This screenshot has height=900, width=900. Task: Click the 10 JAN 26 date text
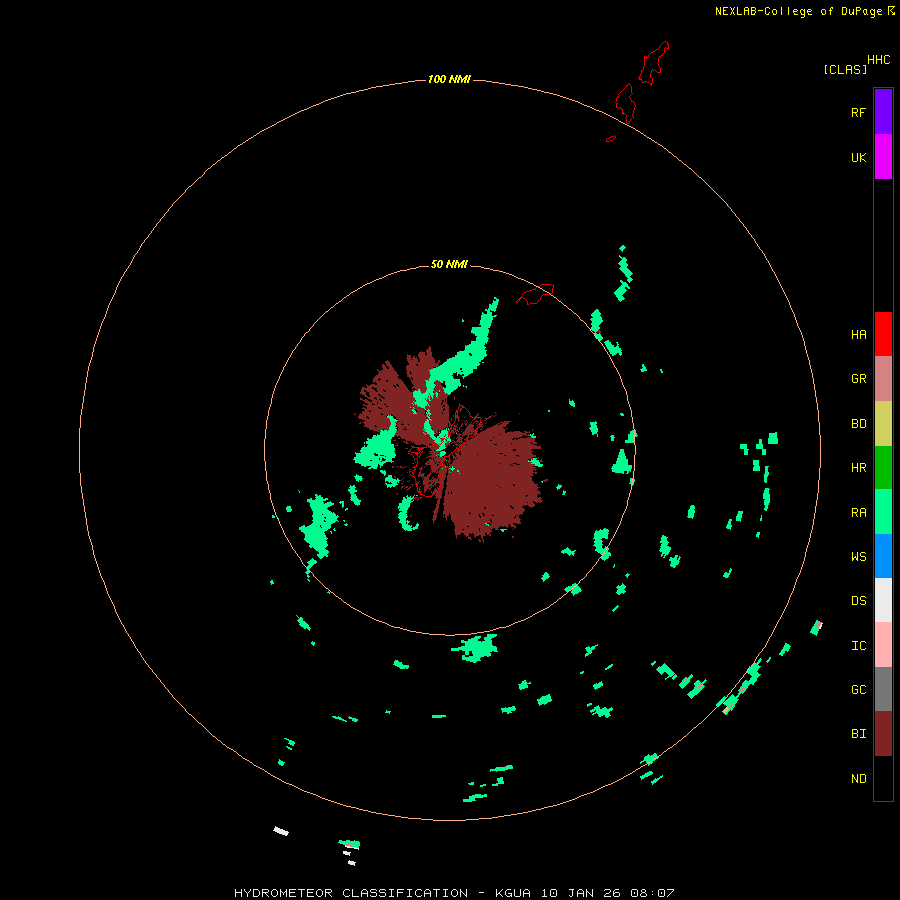[x=581, y=893]
